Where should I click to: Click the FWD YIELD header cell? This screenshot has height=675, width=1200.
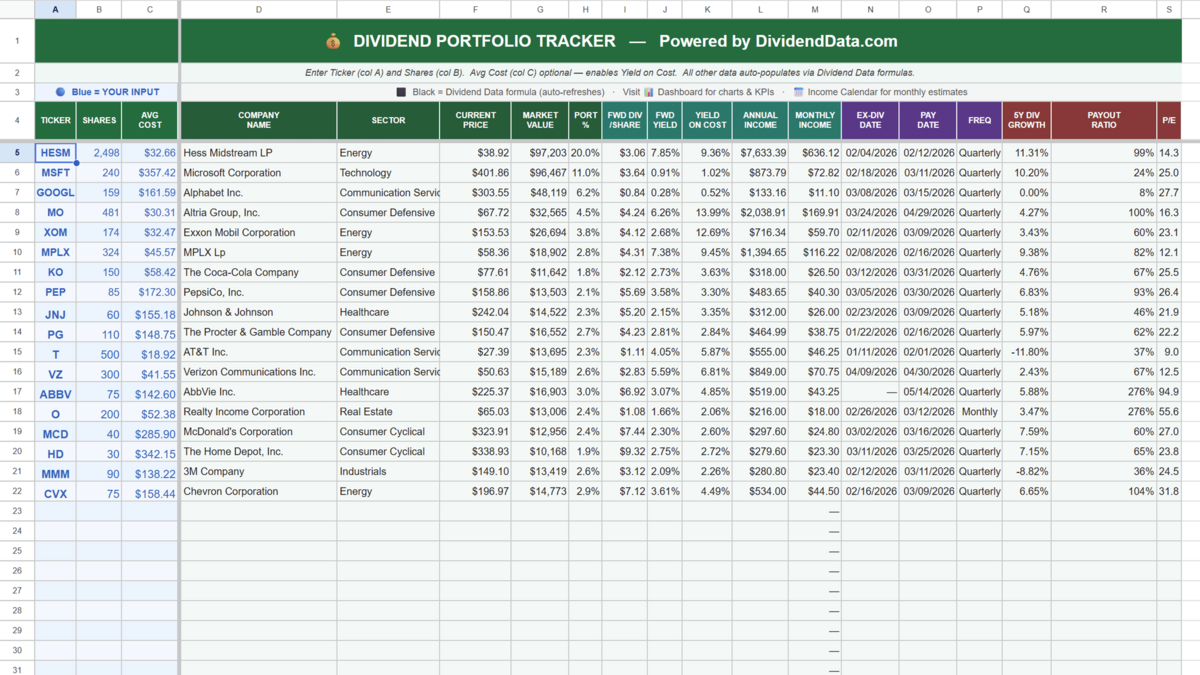tap(664, 121)
